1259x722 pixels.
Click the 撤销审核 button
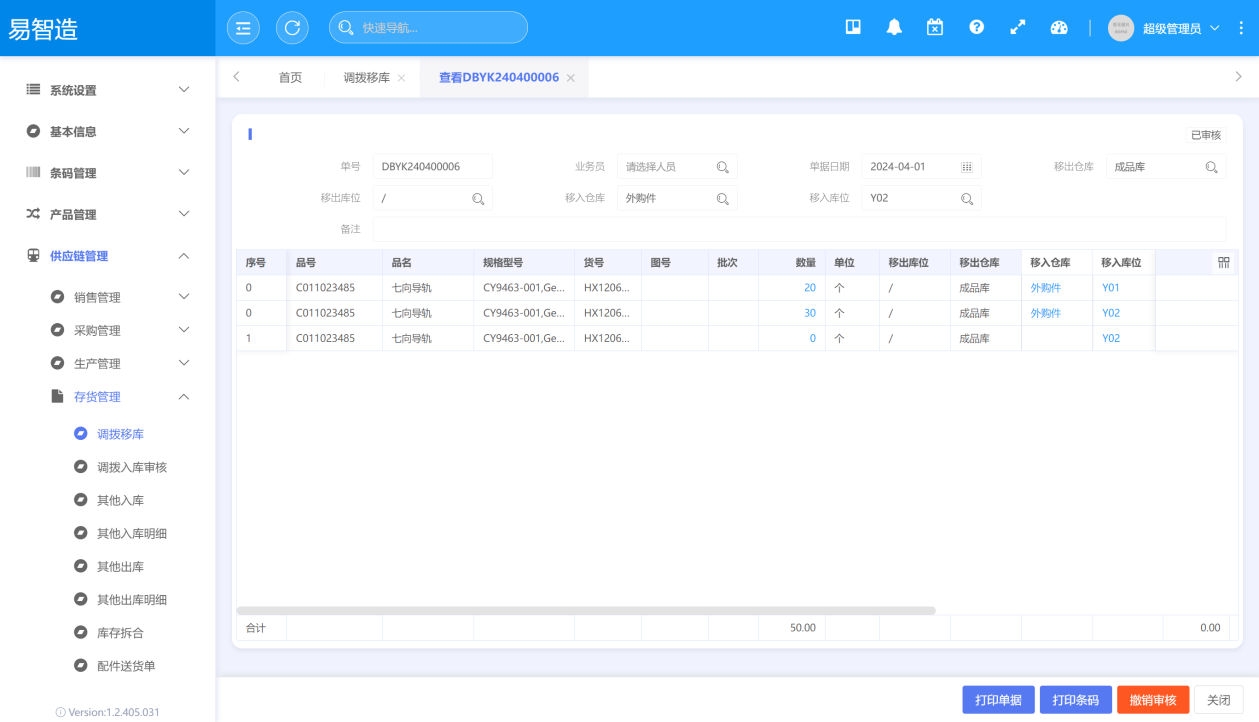point(1152,700)
